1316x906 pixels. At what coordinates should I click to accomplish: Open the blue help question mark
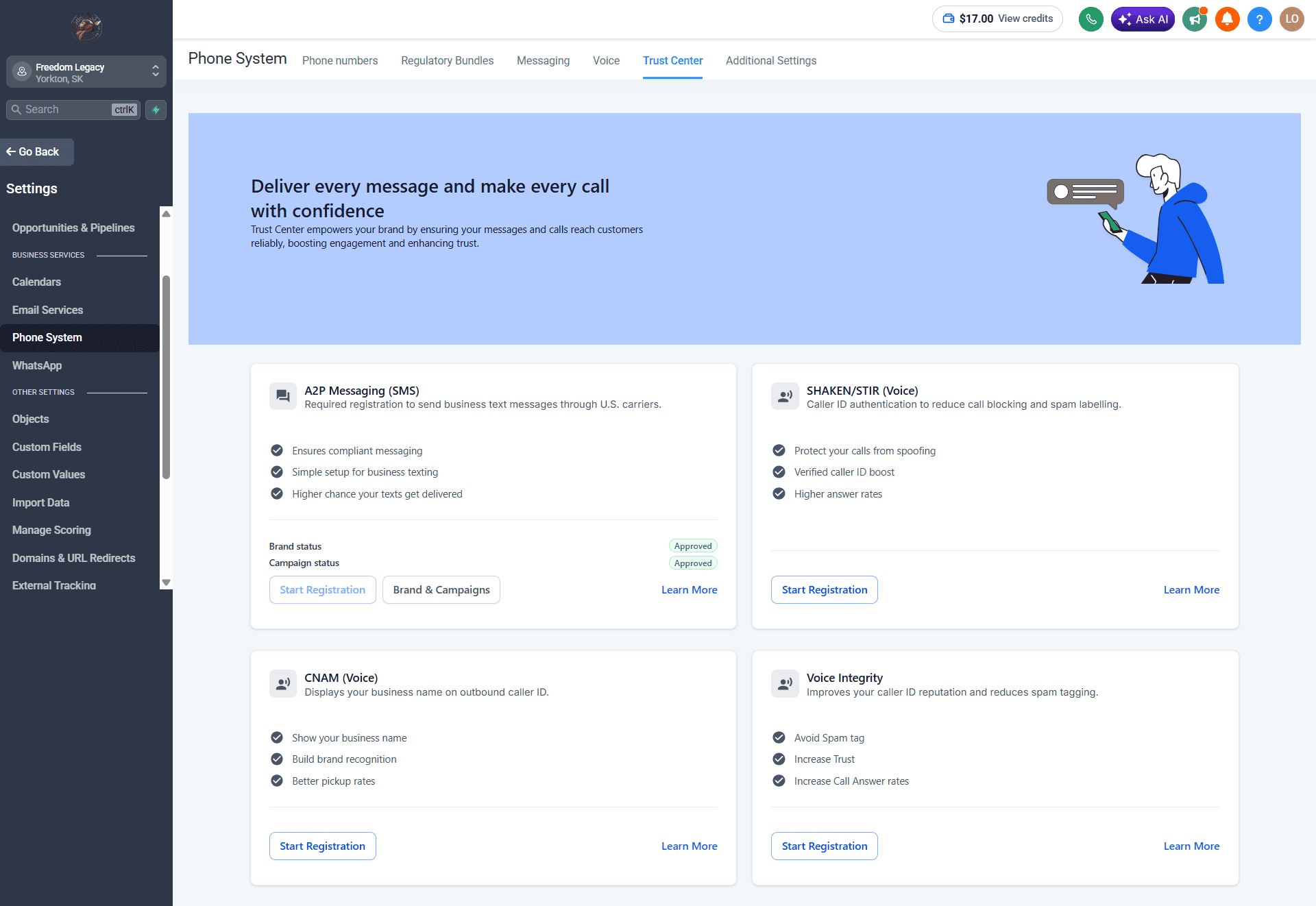(1259, 19)
